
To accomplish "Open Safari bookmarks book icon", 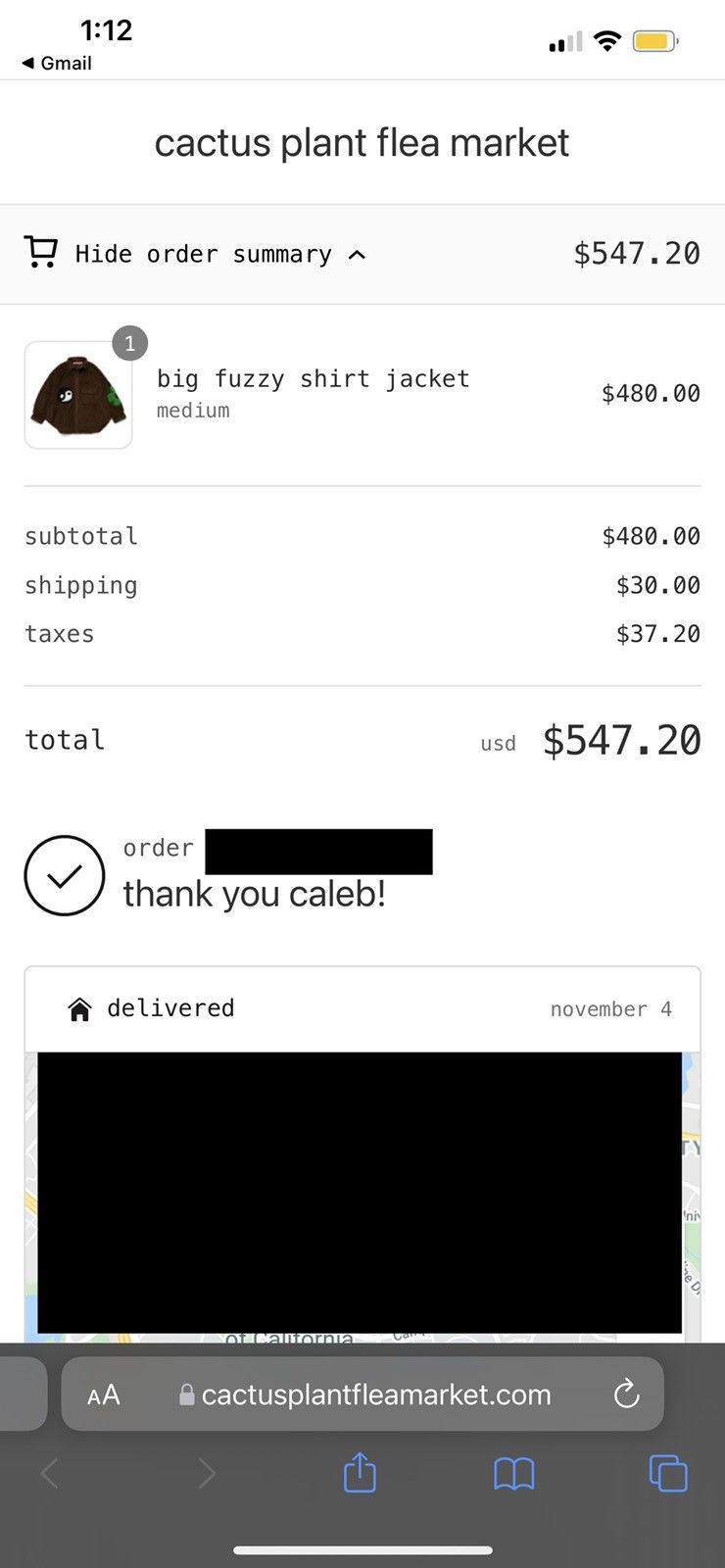I will point(513,1473).
